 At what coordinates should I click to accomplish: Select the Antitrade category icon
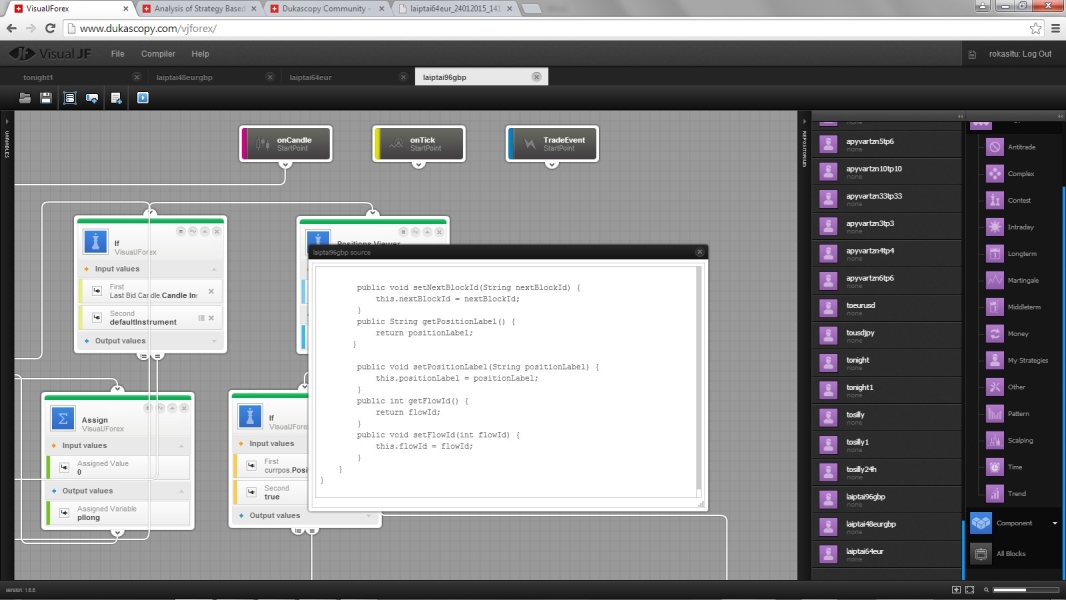click(x=995, y=147)
